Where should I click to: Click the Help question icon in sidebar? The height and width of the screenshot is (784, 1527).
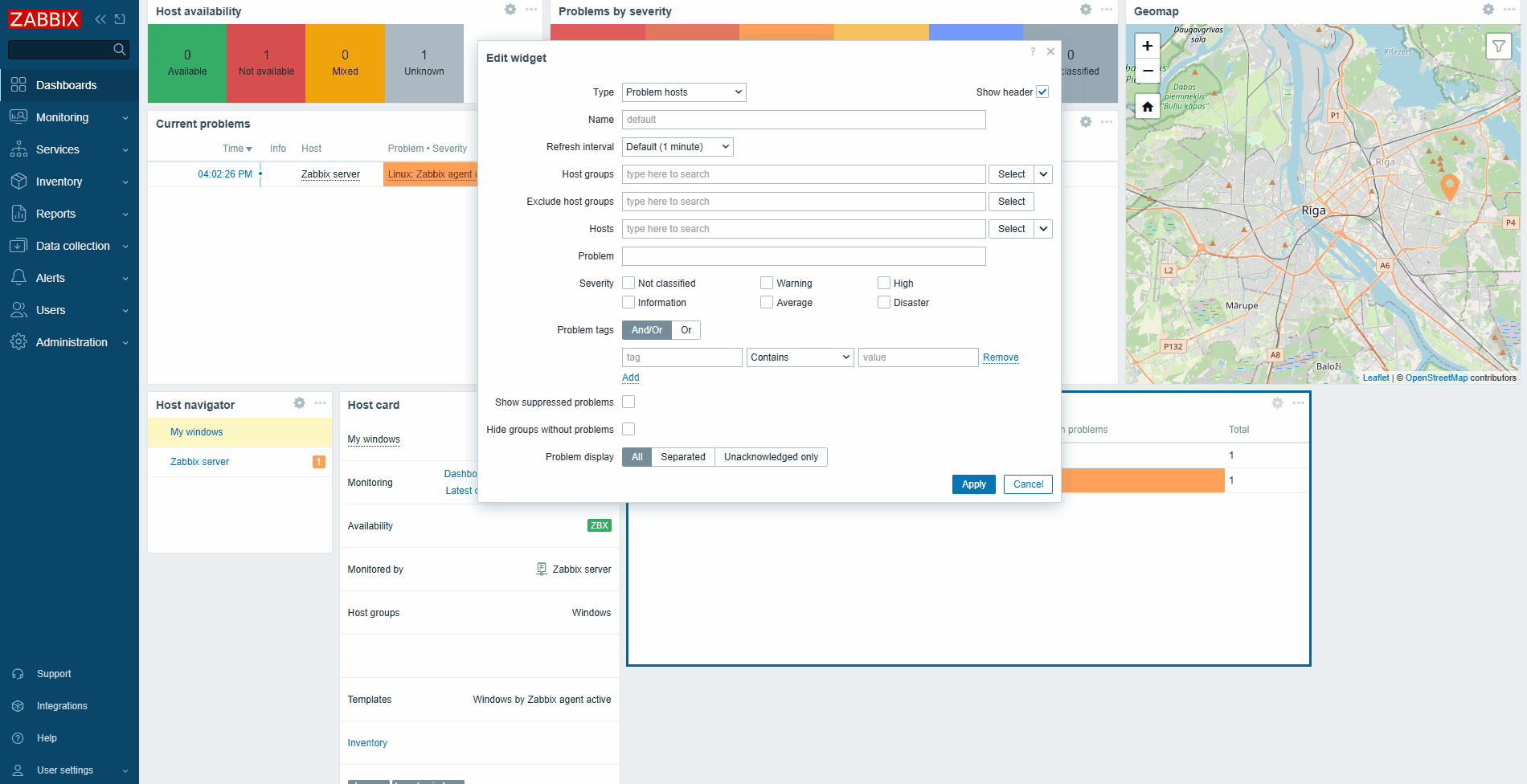(18, 738)
